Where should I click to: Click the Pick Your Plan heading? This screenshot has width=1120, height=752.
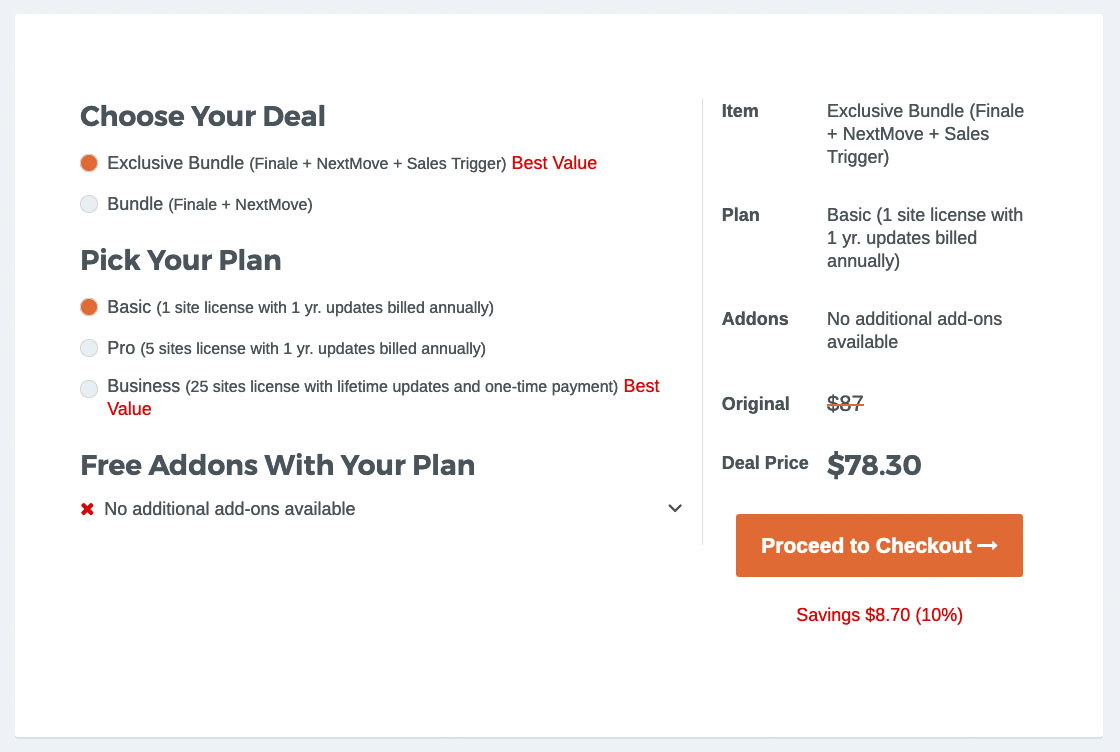click(x=180, y=261)
